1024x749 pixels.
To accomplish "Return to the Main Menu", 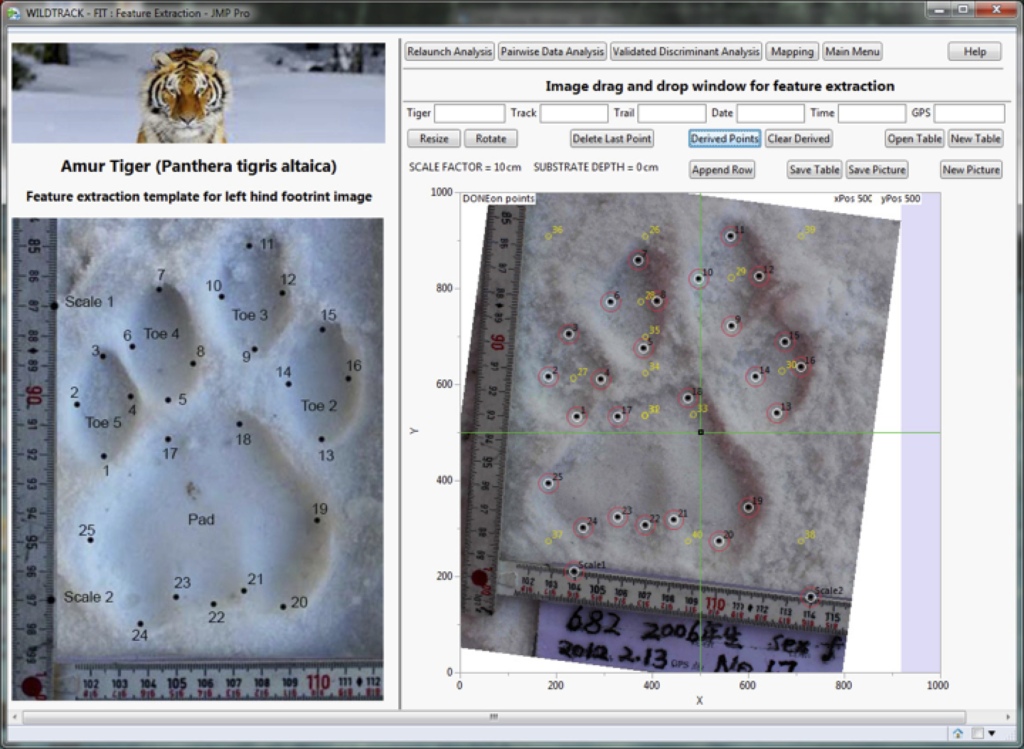I will coord(852,52).
